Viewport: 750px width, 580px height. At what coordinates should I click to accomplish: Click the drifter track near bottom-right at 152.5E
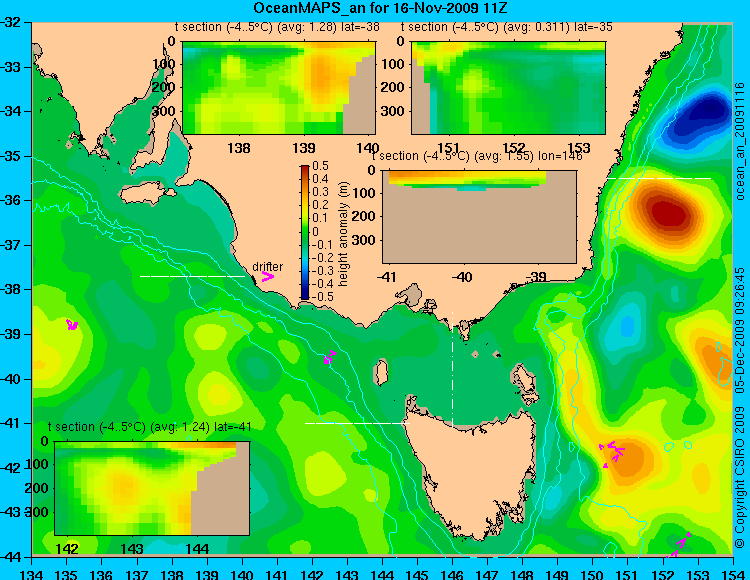[x=680, y=545]
